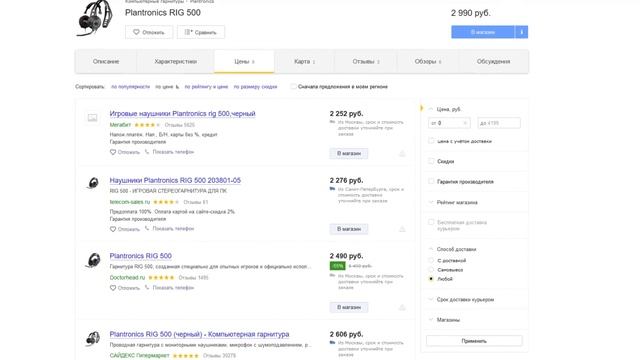Viewport: 640px width, 360px height.
Task: Select the Самовывоз radio option
Action: (x=431, y=270)
